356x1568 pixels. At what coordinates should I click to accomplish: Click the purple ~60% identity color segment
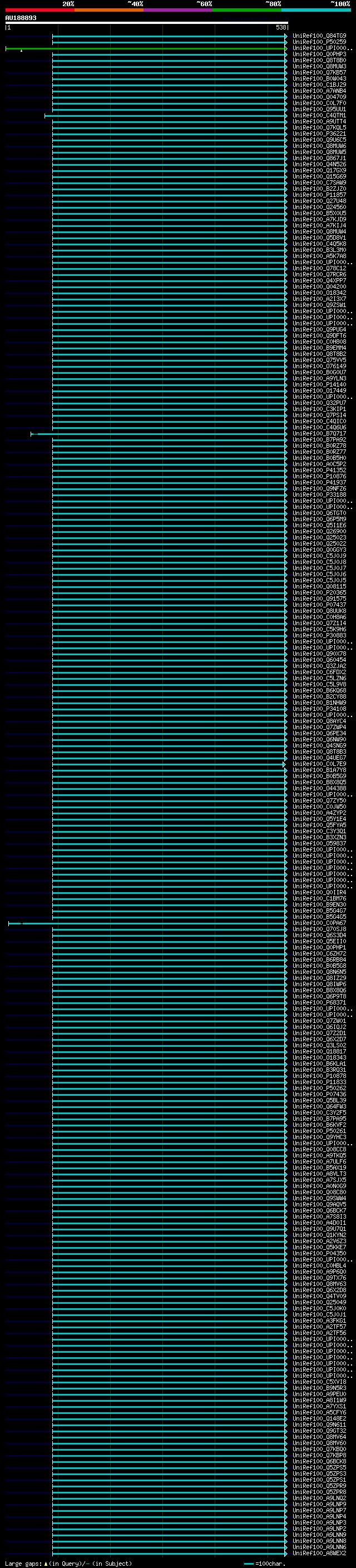coord(179,10)
